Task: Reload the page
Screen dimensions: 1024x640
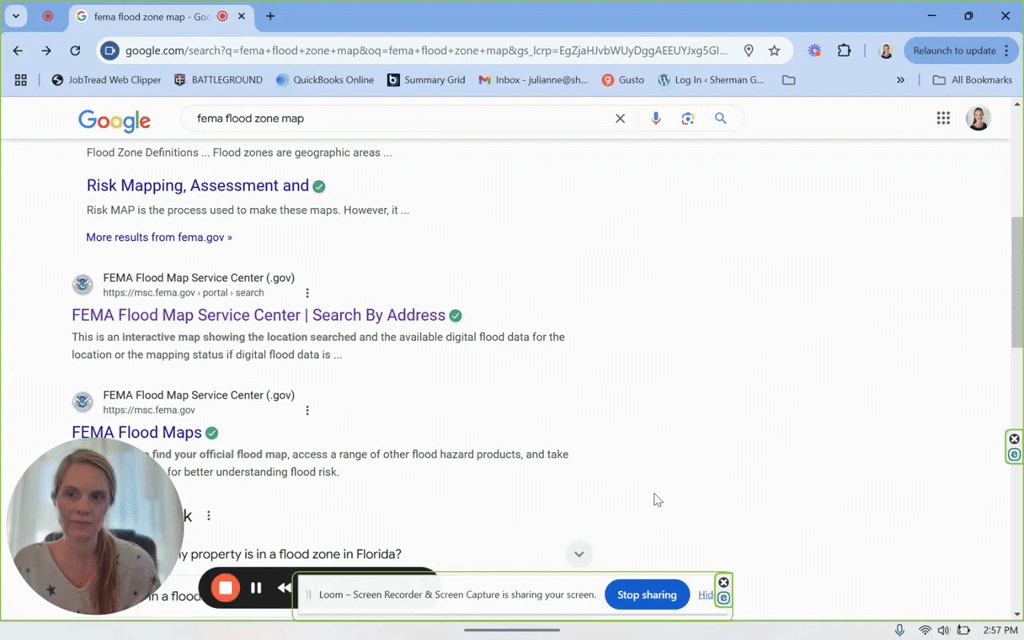Action: (x=75, y=51)
